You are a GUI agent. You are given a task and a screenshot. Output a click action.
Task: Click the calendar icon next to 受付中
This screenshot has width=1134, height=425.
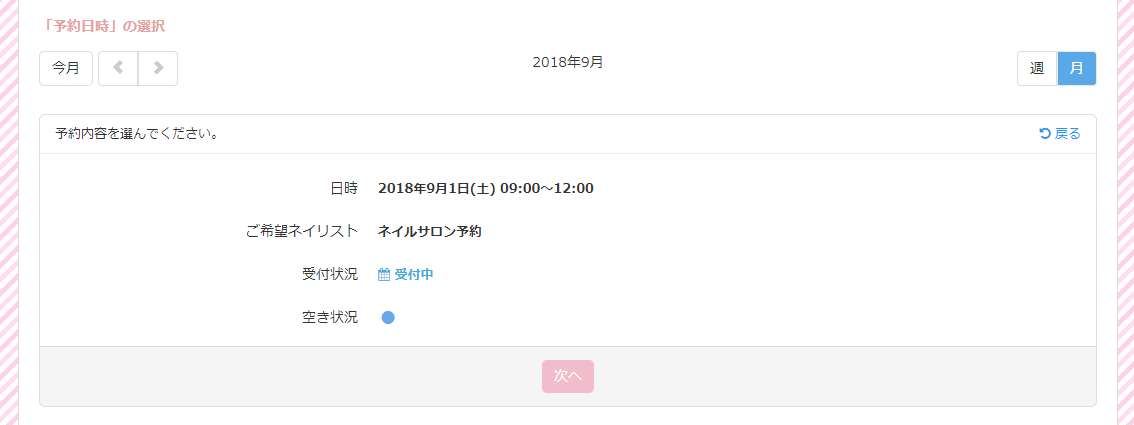pyautogui.click(x=384, y=274)
